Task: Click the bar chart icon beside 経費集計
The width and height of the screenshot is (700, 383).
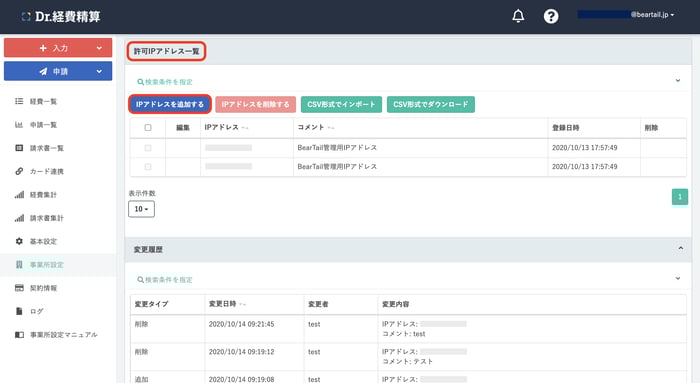Action: point(19,195)
